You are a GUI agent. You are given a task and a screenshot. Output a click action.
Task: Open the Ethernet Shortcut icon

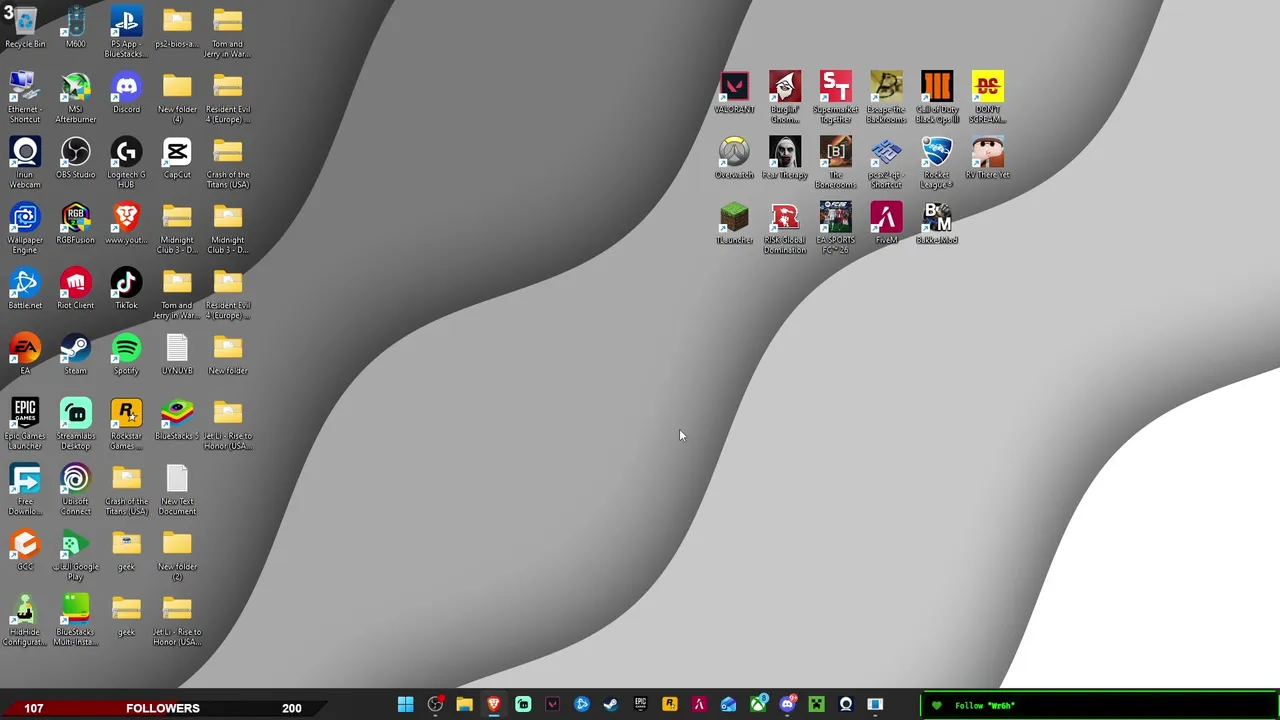25,97
